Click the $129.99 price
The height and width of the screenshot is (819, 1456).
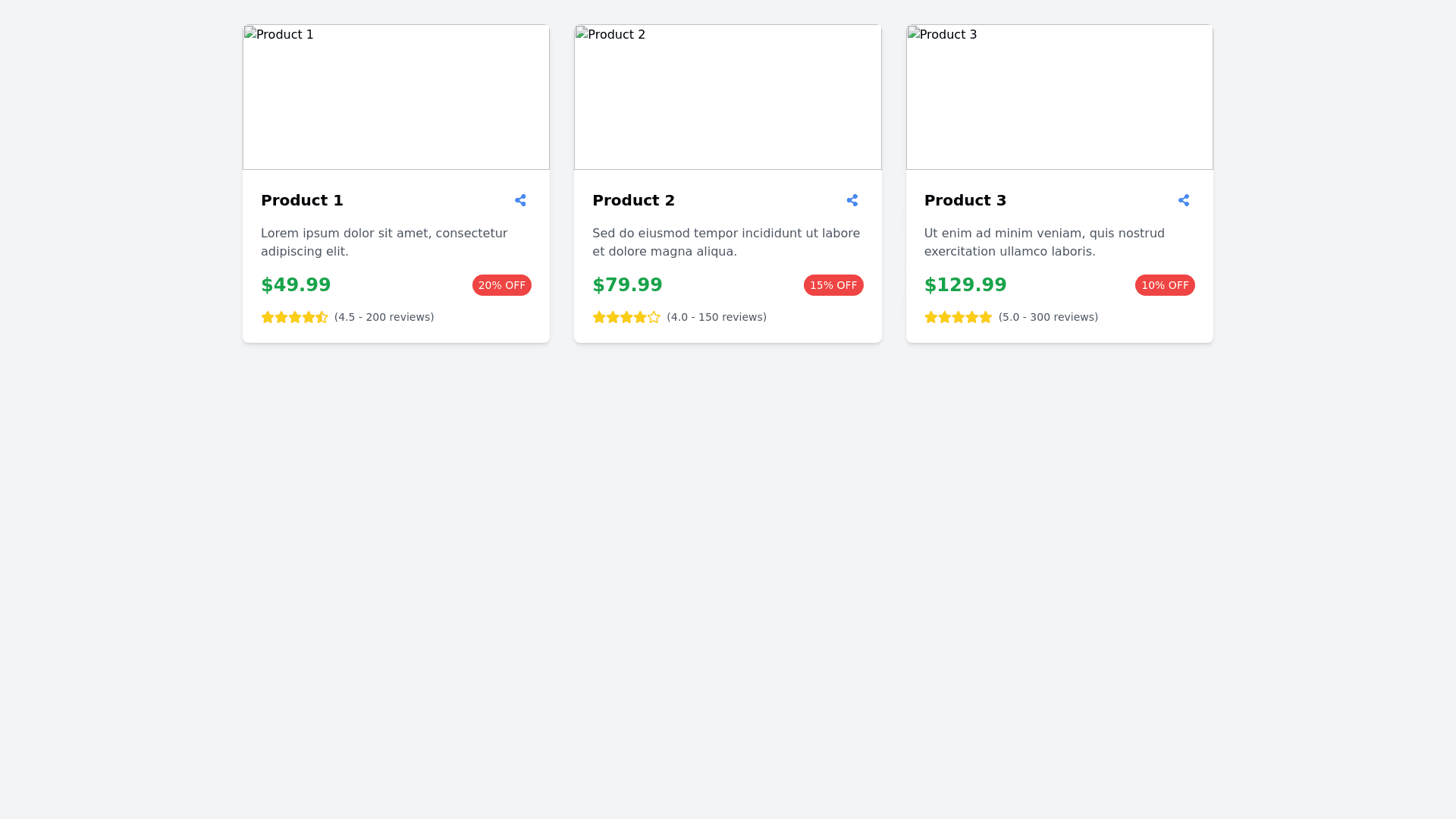coord(965,285)
